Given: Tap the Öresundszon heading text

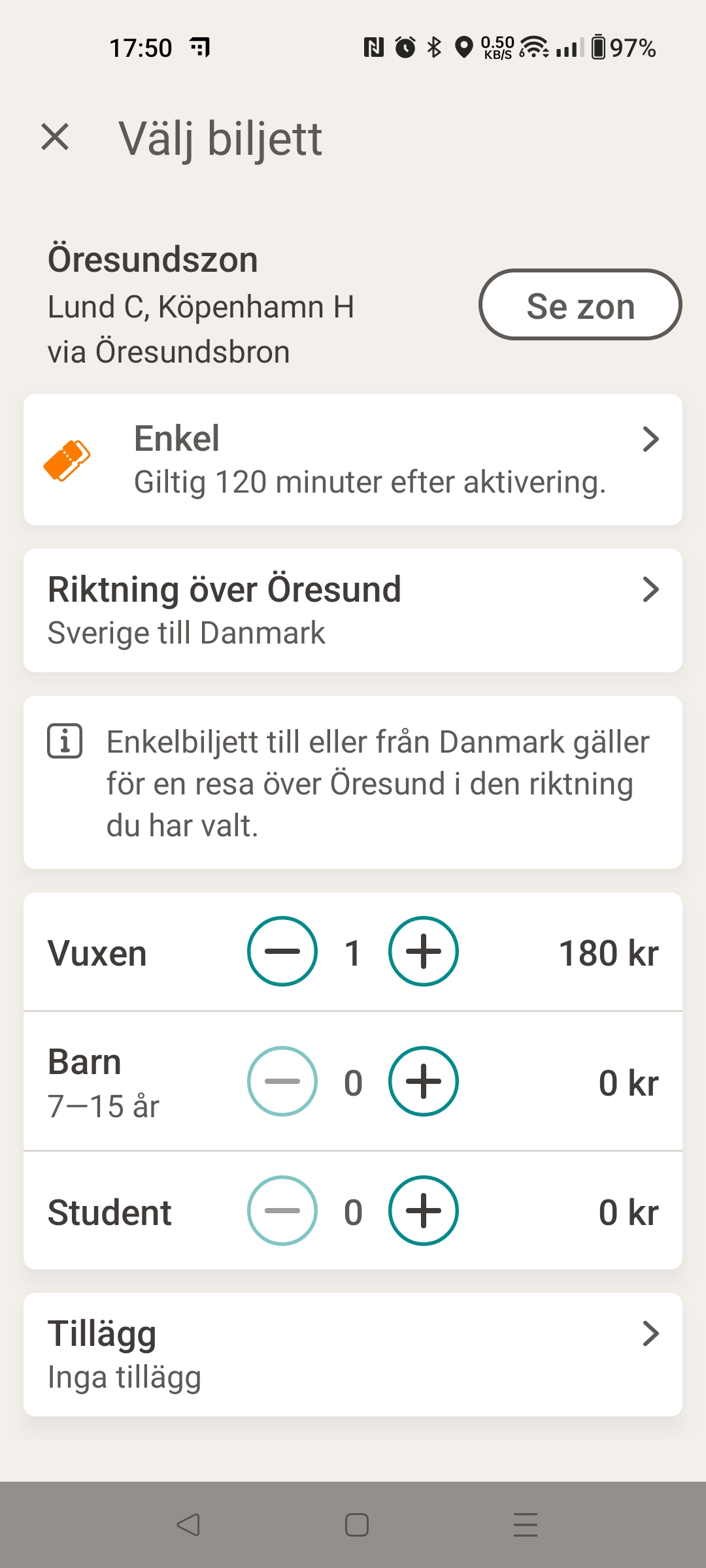Looking at the screenshot, I should tap(153, 259).
